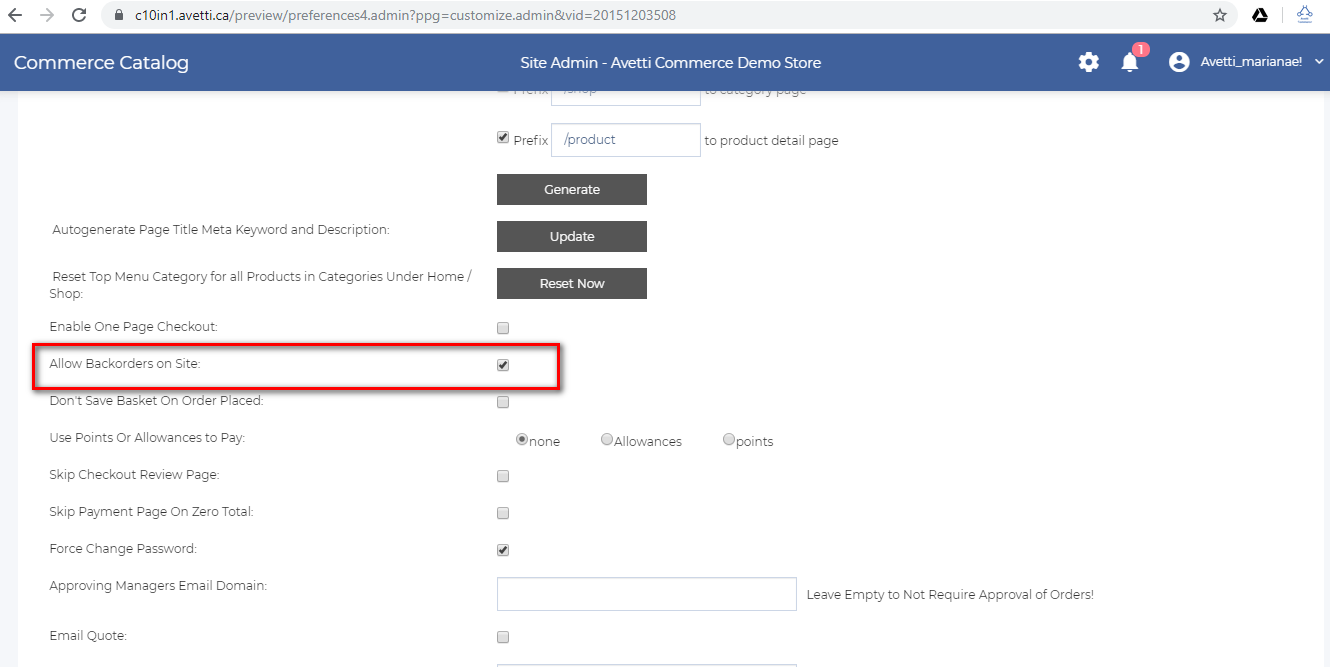Enable the Email Quote checkbox
The image size is (1330, 667).
click(x=503, y=637)
